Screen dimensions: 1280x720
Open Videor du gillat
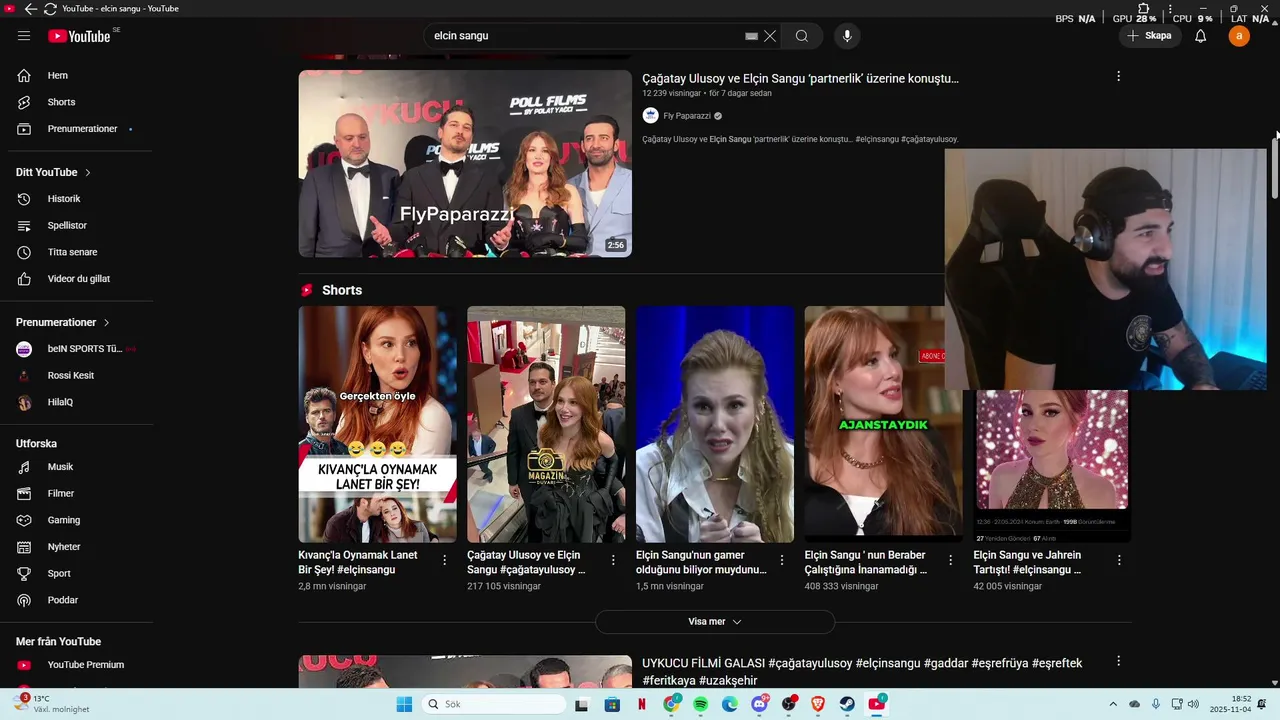pyautogui.click(x=78, y=279)
